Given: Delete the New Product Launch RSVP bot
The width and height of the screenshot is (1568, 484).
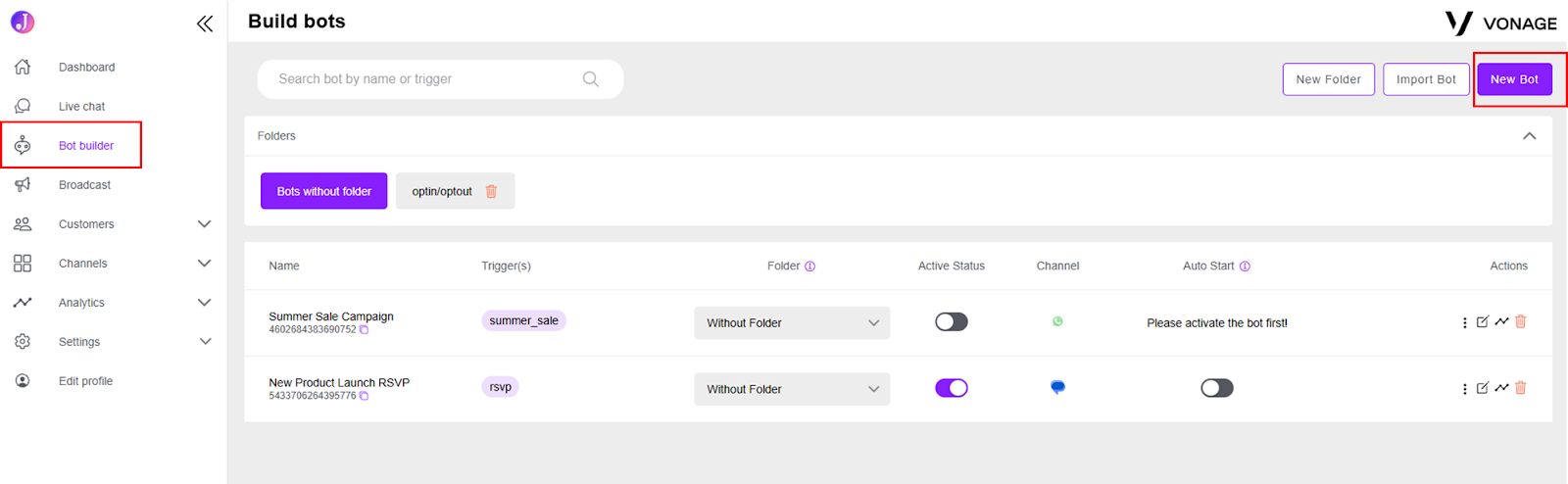Looking at the screenshot, I should (1521, 388).
